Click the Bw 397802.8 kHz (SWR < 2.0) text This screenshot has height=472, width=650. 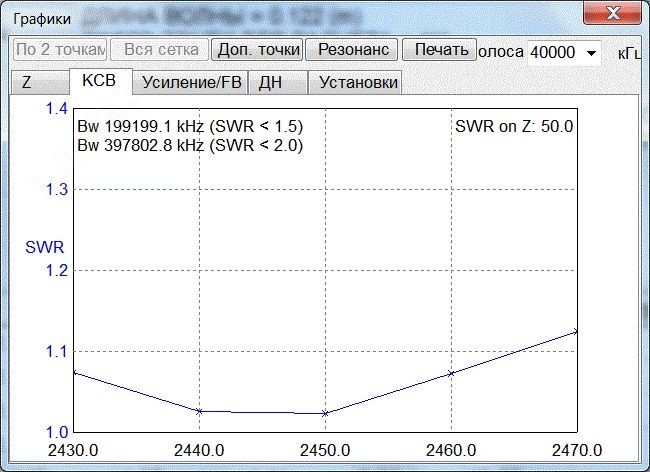pos(190,145)
